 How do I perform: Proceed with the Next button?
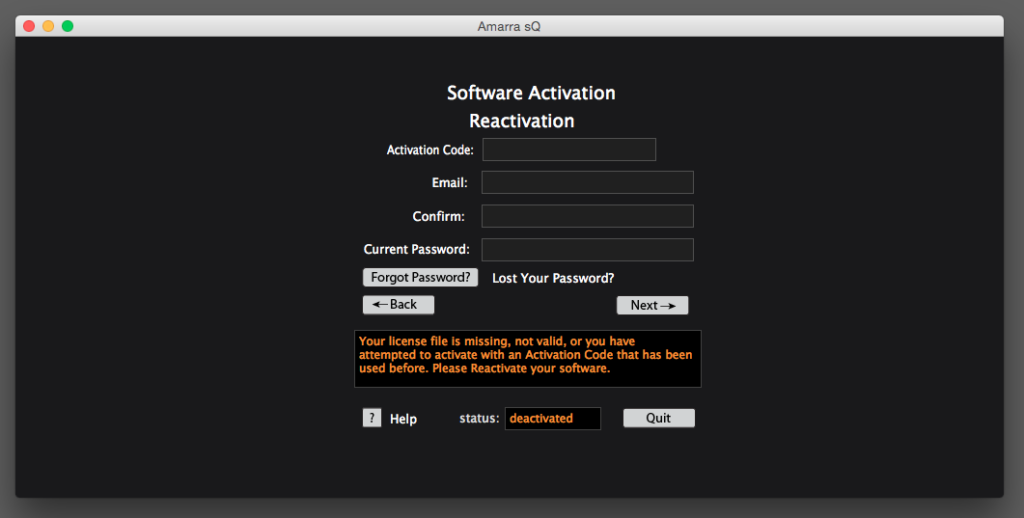(x=652, y=305)
